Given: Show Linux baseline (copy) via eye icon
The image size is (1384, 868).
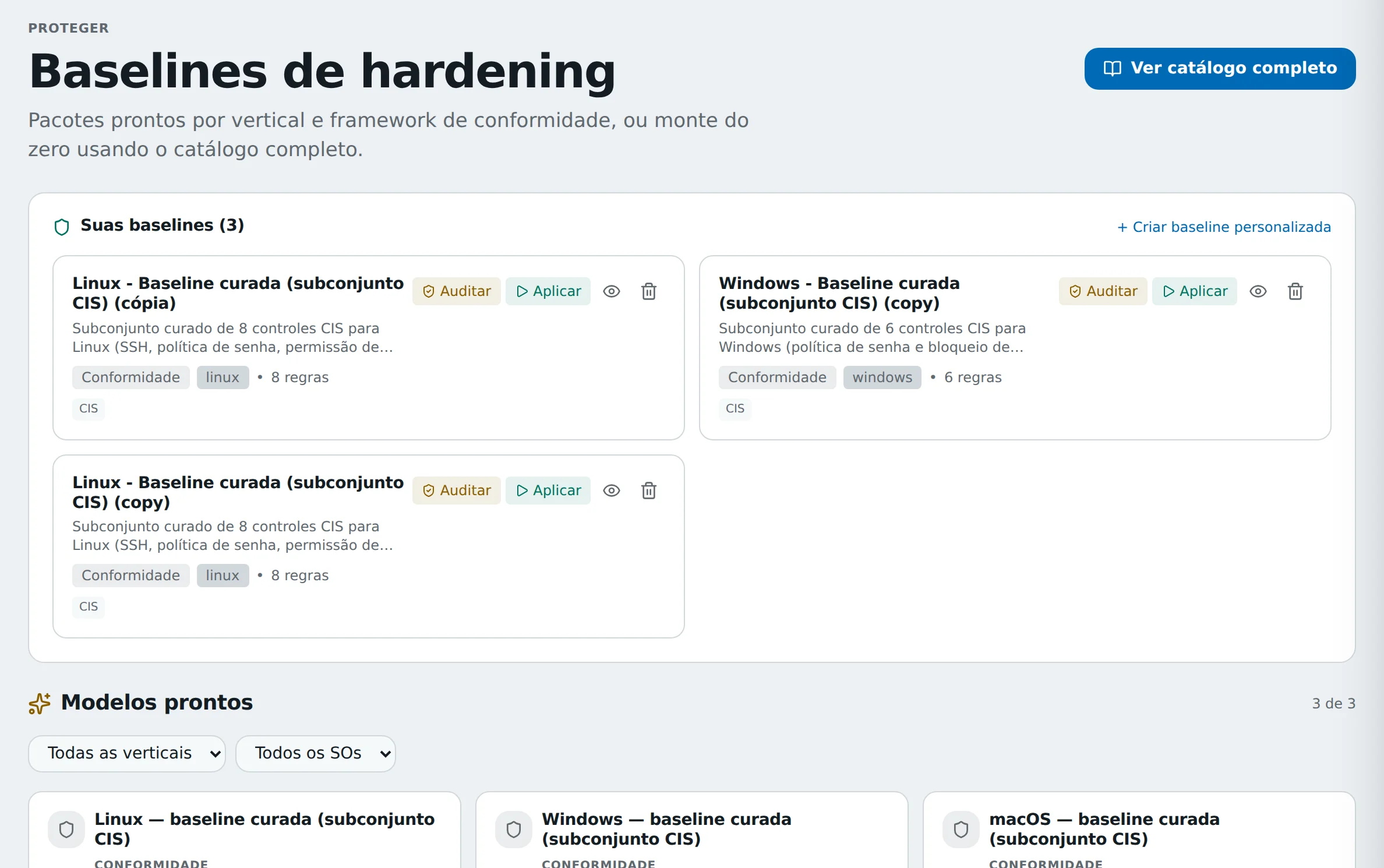Looking at the screenshot, I should [x=612, y=491].
